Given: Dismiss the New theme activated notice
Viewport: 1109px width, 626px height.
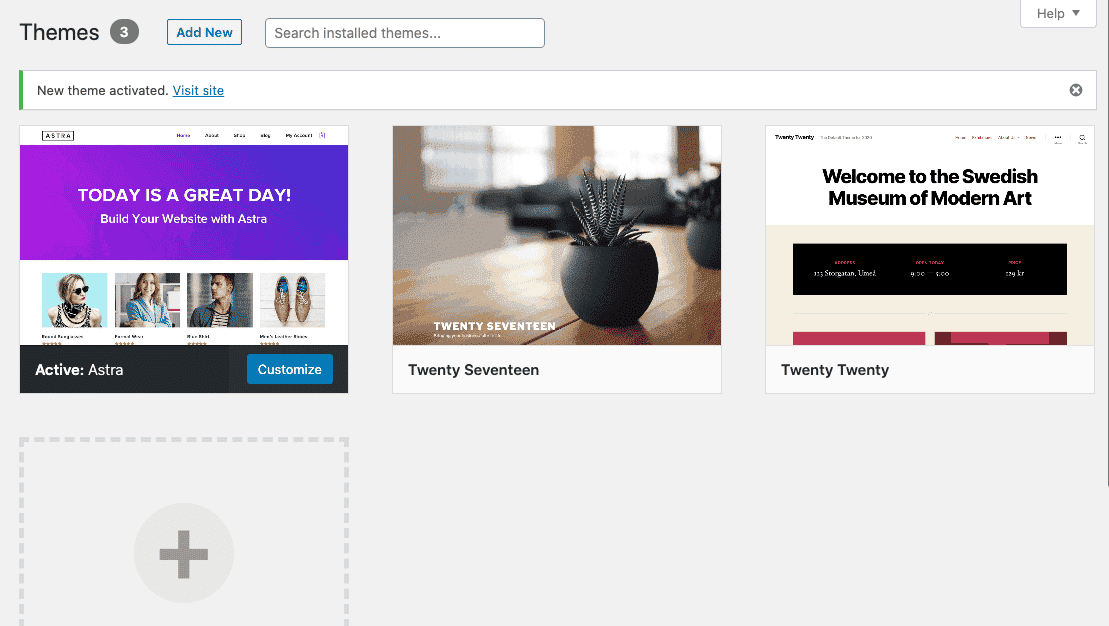Looking at the screenshot, I should click(x=1076, y=90).
